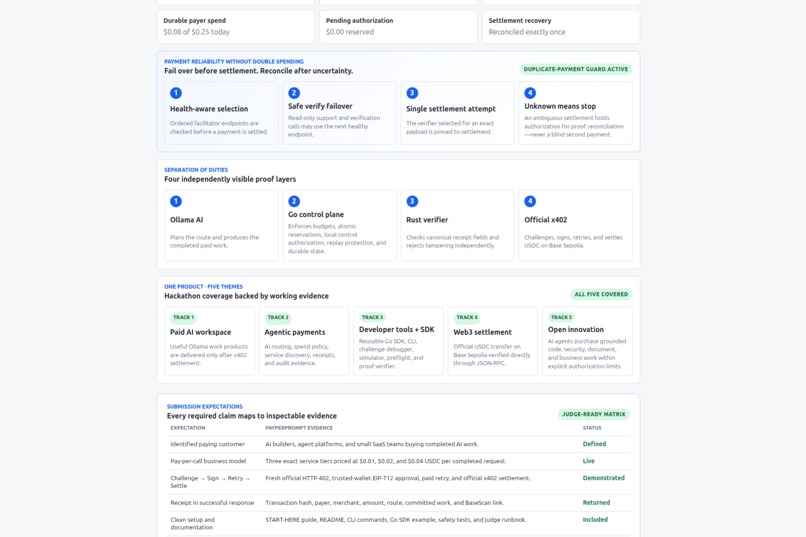Click the "Clean setup and documentation" row label
Viewport: 806px width, 537px height.
(x=192, y=524)
